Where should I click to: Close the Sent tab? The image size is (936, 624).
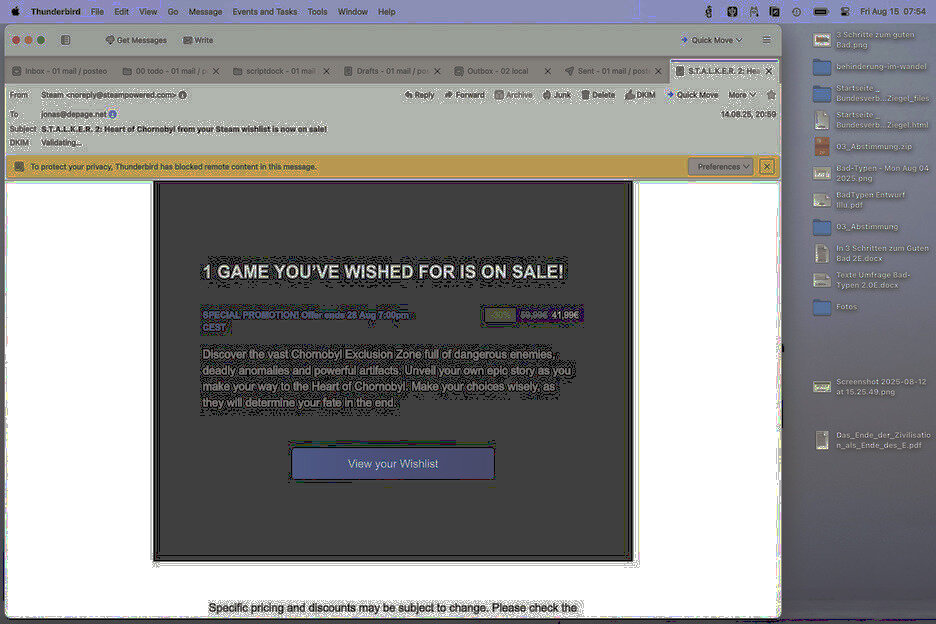(658, 71)
